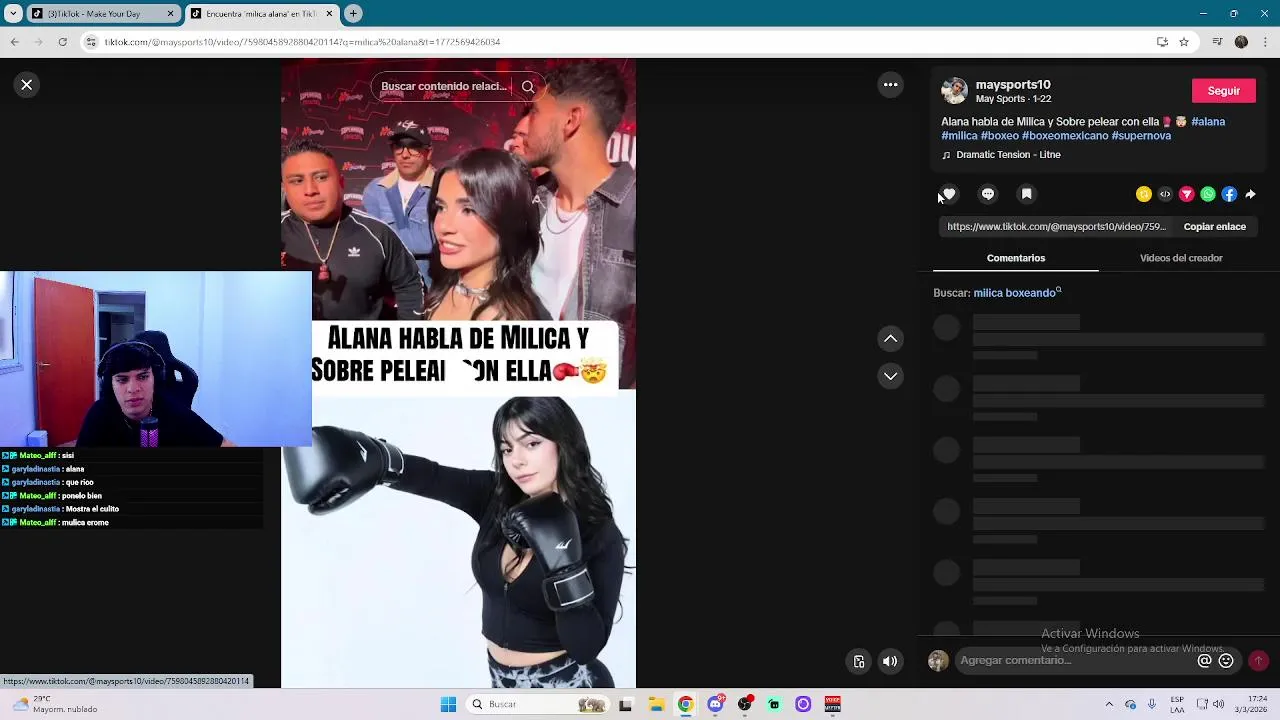Like the video with the heart icon
The image size is (1280, 720).
pos(949,194)
